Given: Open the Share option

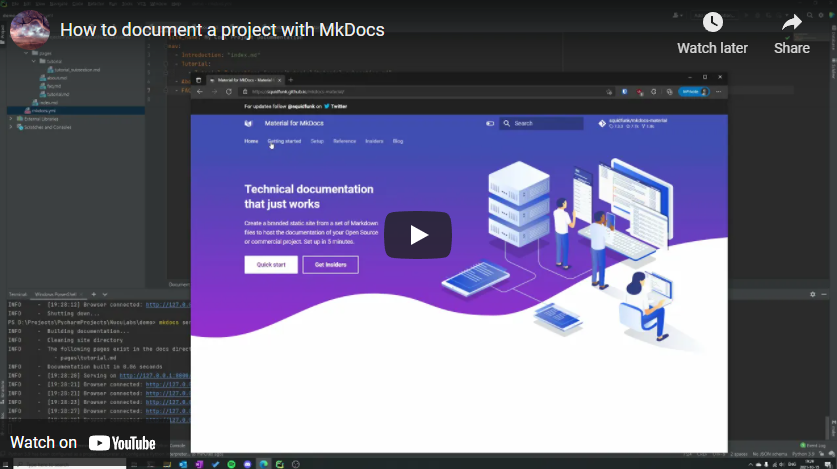Looking at the screenshot, I should (x=792, y=34).
